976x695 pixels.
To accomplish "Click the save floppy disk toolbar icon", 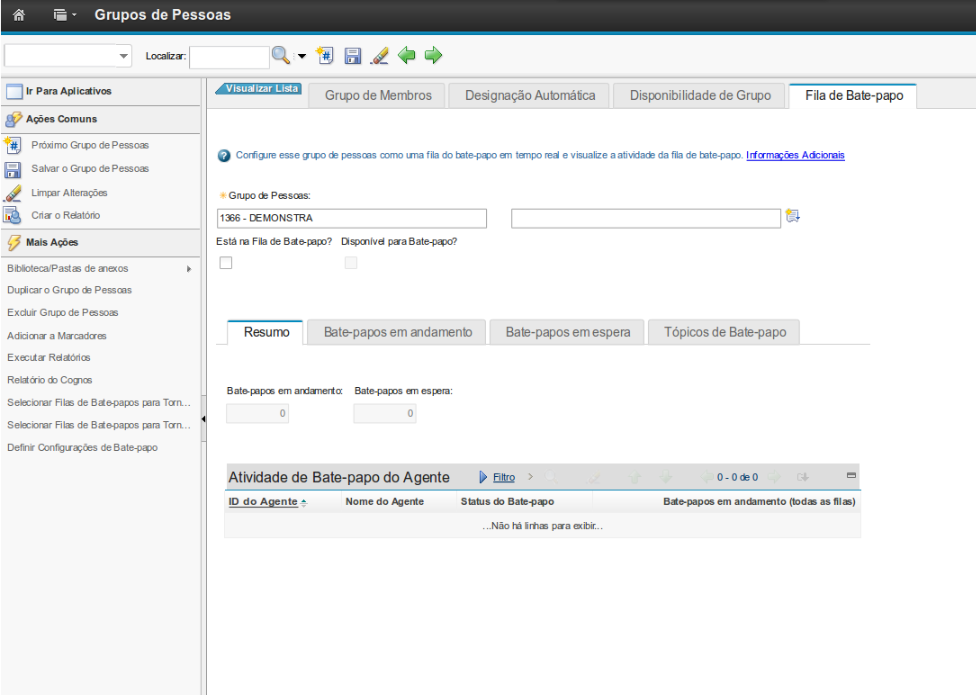I will click(x=352, y=55).
